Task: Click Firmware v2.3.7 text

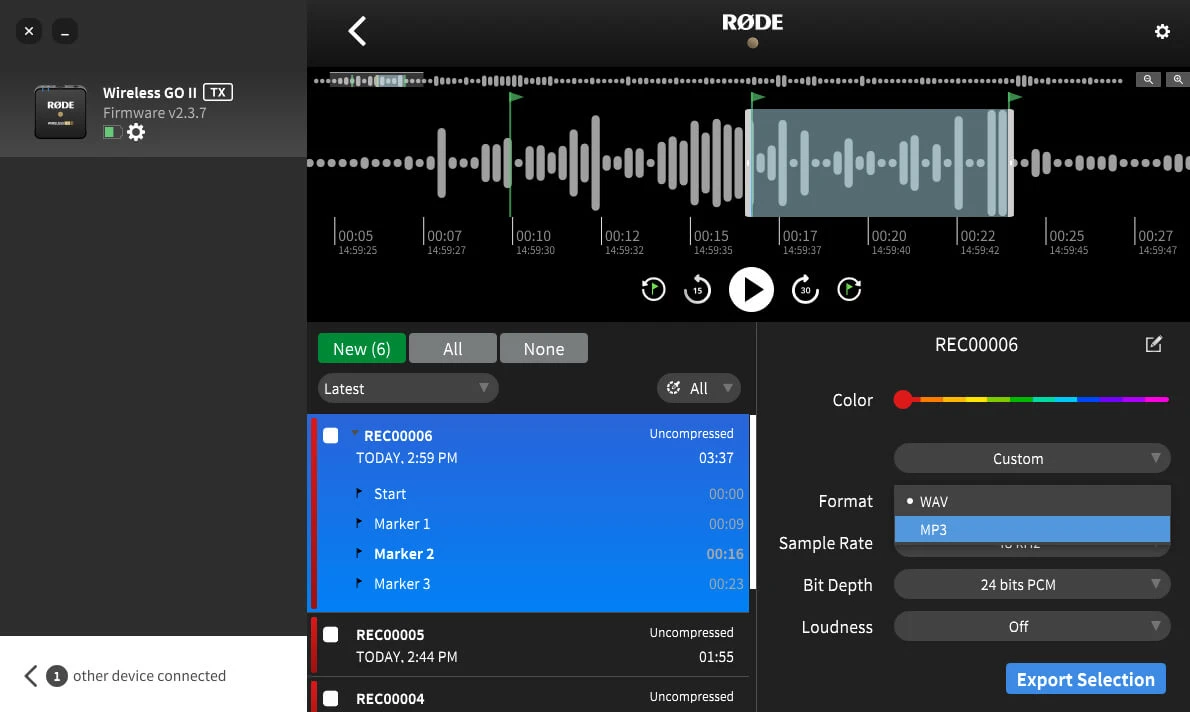Action: [x=155, y=112]
